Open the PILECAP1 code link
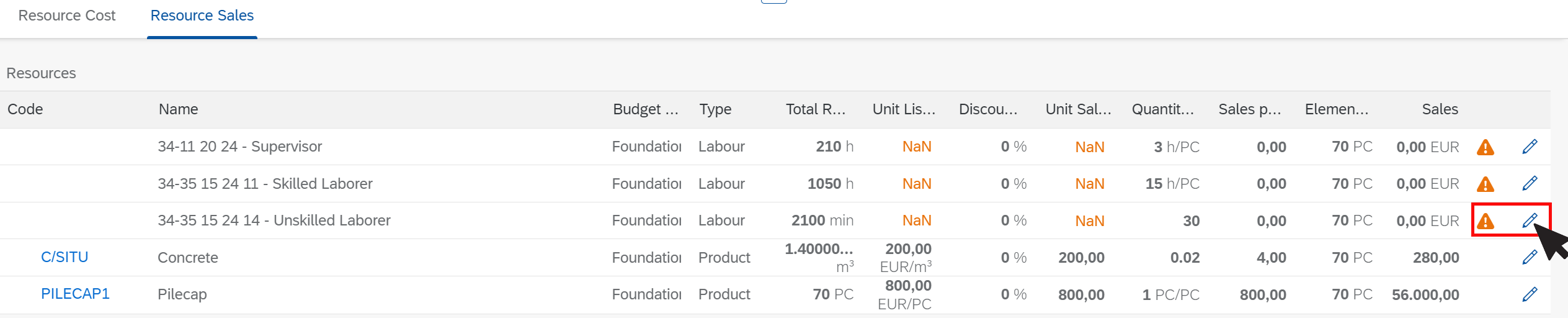This screenshot has height=318, width=1568. click(x=75, y=294)
